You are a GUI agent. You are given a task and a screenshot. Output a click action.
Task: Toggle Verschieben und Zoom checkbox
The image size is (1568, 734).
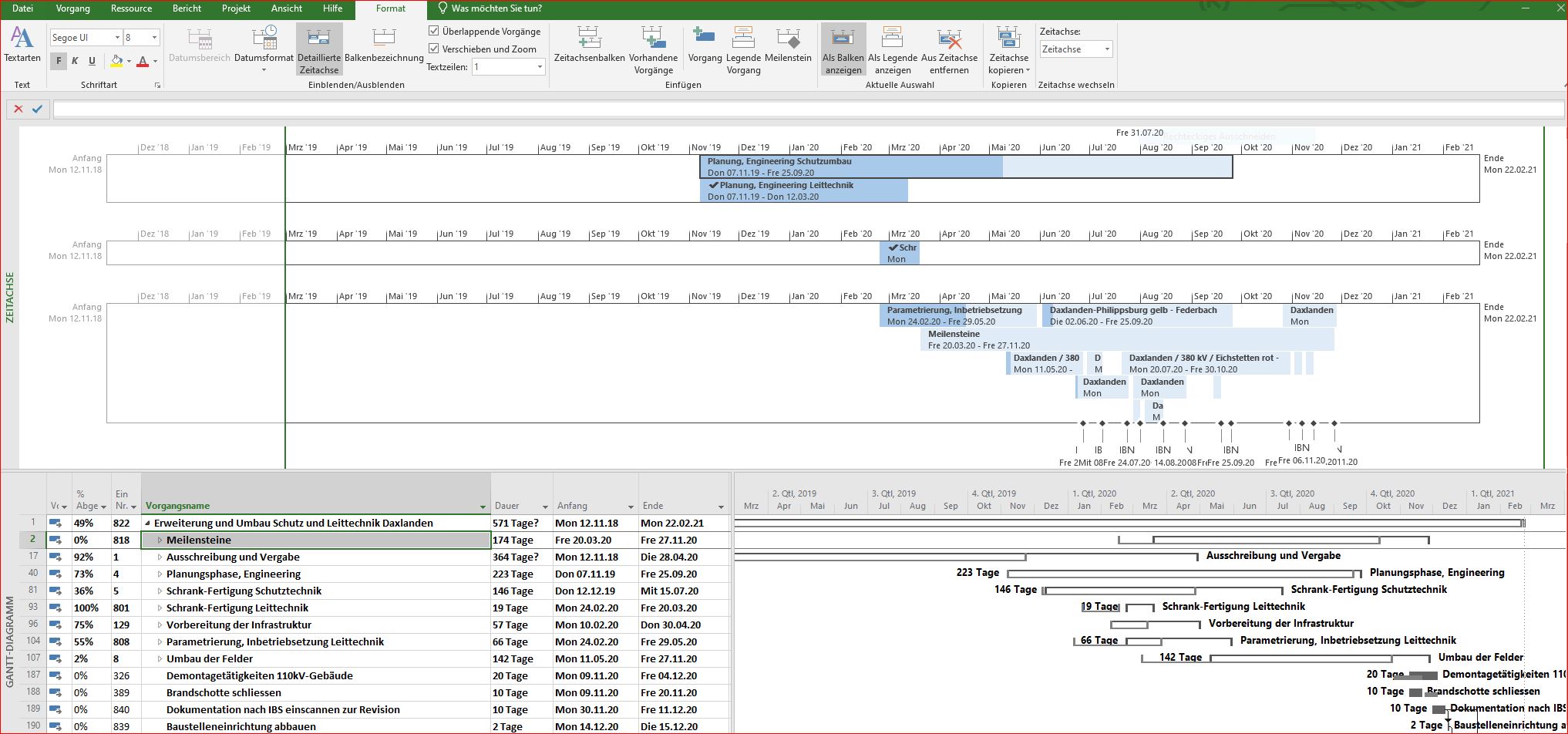[434, 49]
